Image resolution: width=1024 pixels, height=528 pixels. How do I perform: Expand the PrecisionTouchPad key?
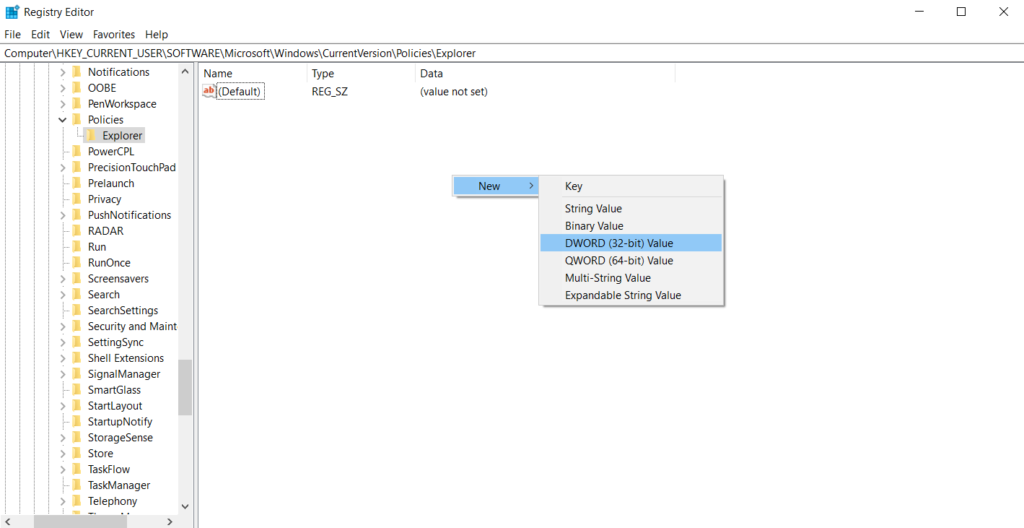[63, 167]
